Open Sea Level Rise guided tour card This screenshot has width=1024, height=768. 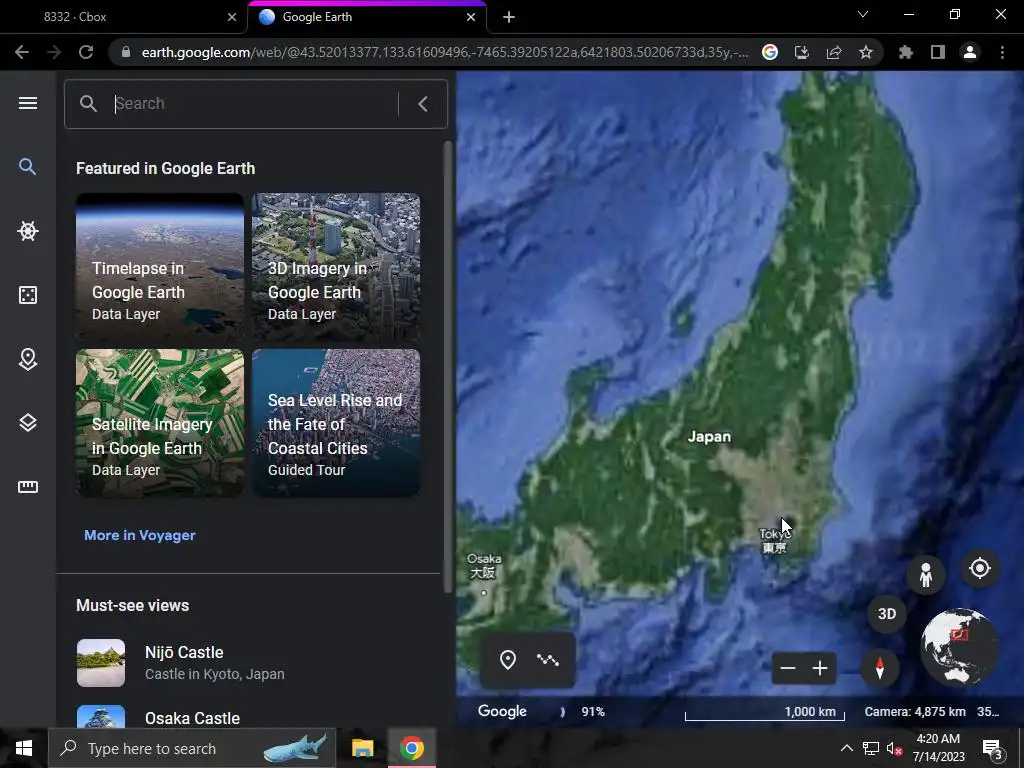(336, 423)
